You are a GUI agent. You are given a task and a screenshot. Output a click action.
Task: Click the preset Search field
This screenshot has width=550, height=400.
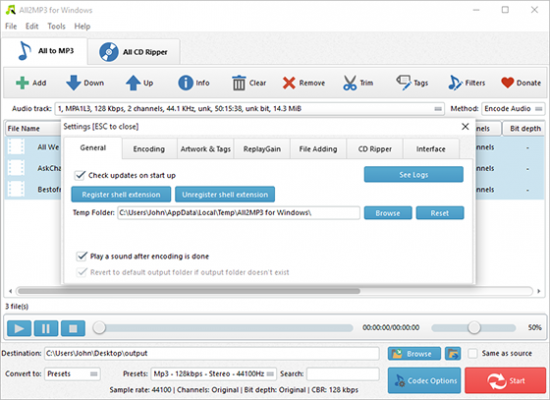click(x=343, y=374)
